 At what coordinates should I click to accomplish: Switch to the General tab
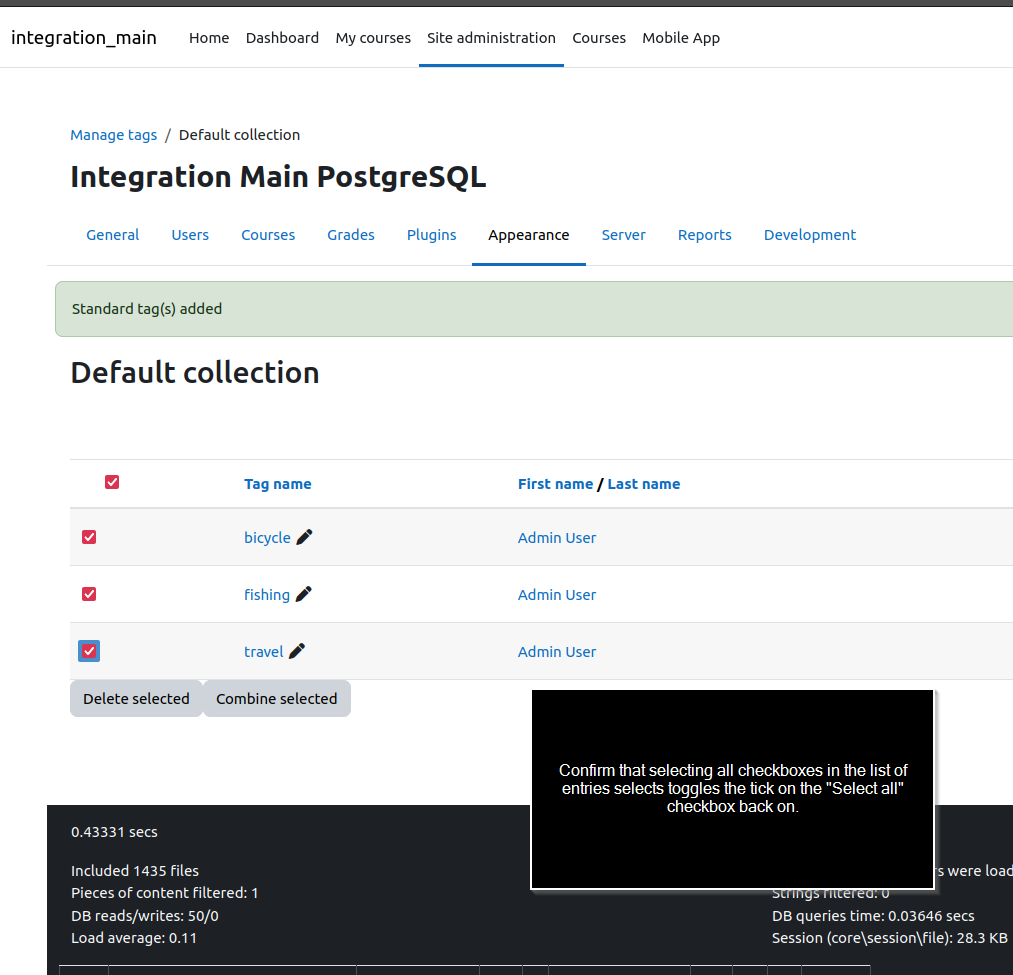(x=112, y=235)
